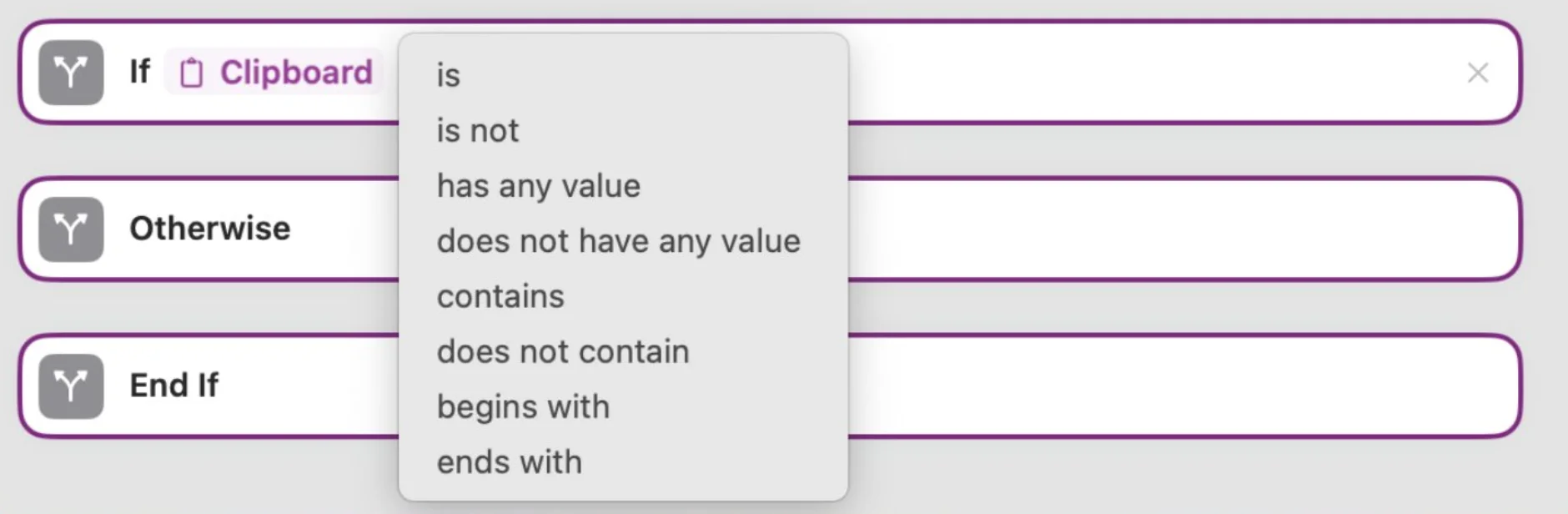Select "does not have any value" option
The image size is (1568, 514).
coord(618,241)
